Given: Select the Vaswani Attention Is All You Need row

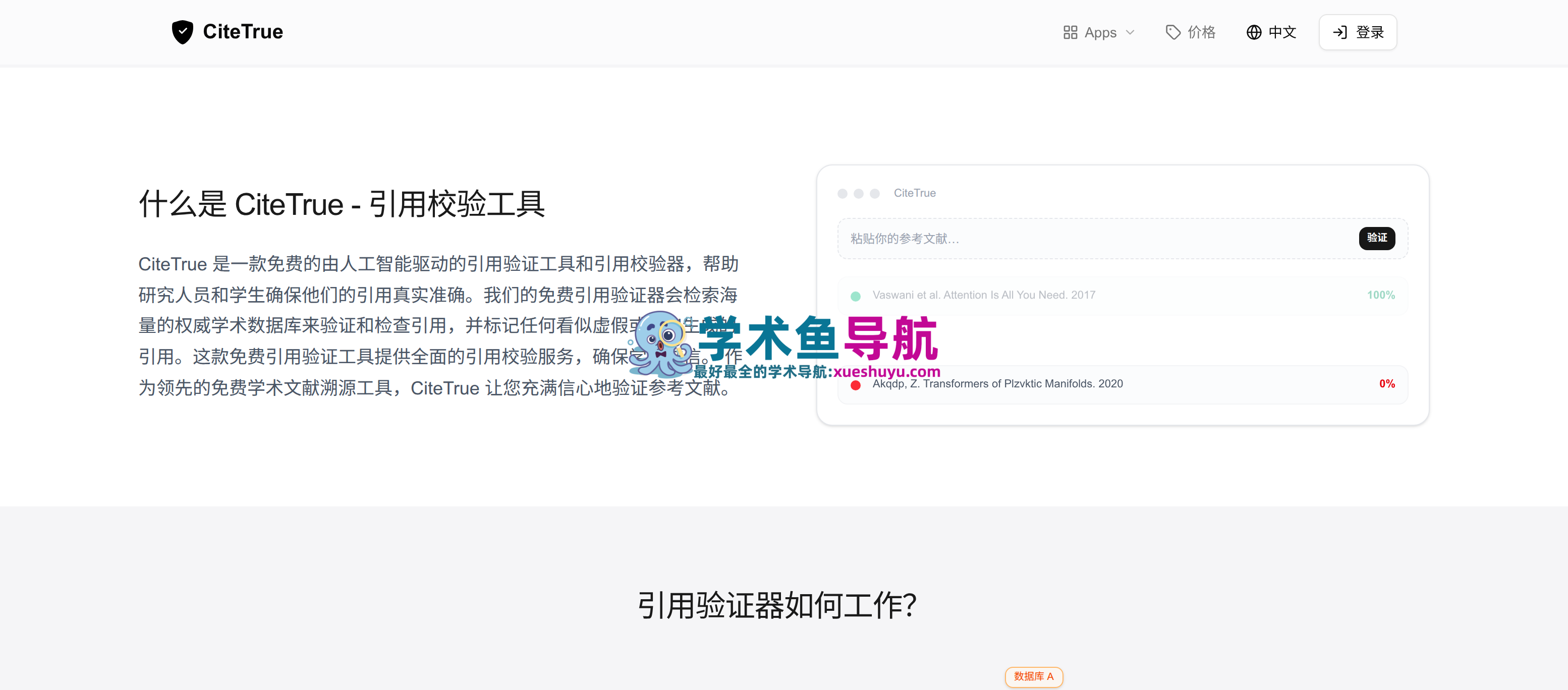Looking at the screenshot, I should pyautogui.click(x=1123, y=296).
